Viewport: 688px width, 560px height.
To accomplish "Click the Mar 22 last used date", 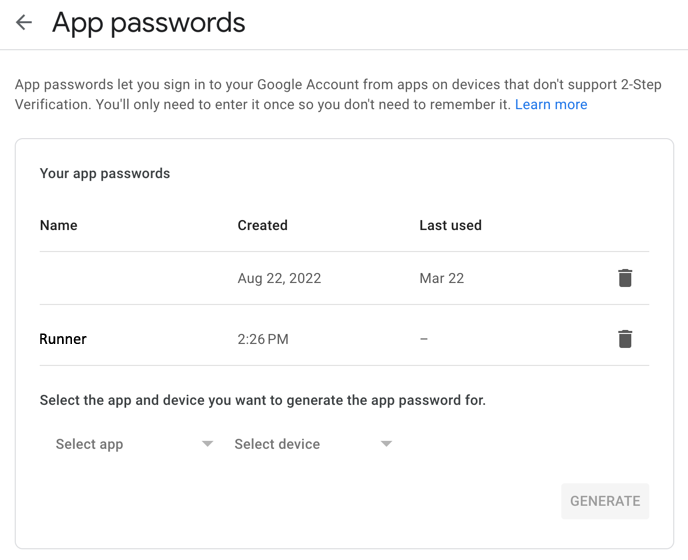I will click(442, 278).
